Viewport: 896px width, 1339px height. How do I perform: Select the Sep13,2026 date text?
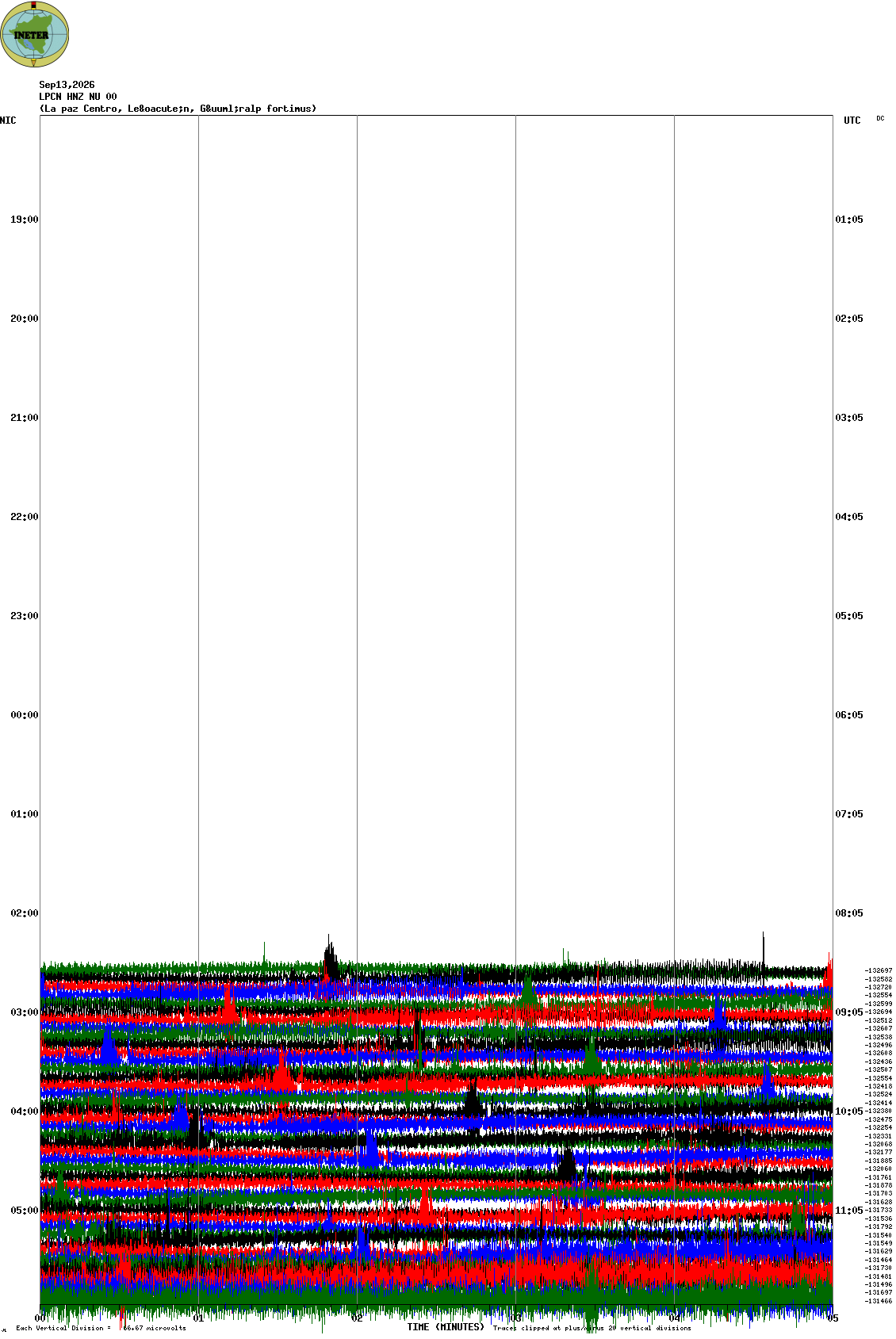(67, 85)
